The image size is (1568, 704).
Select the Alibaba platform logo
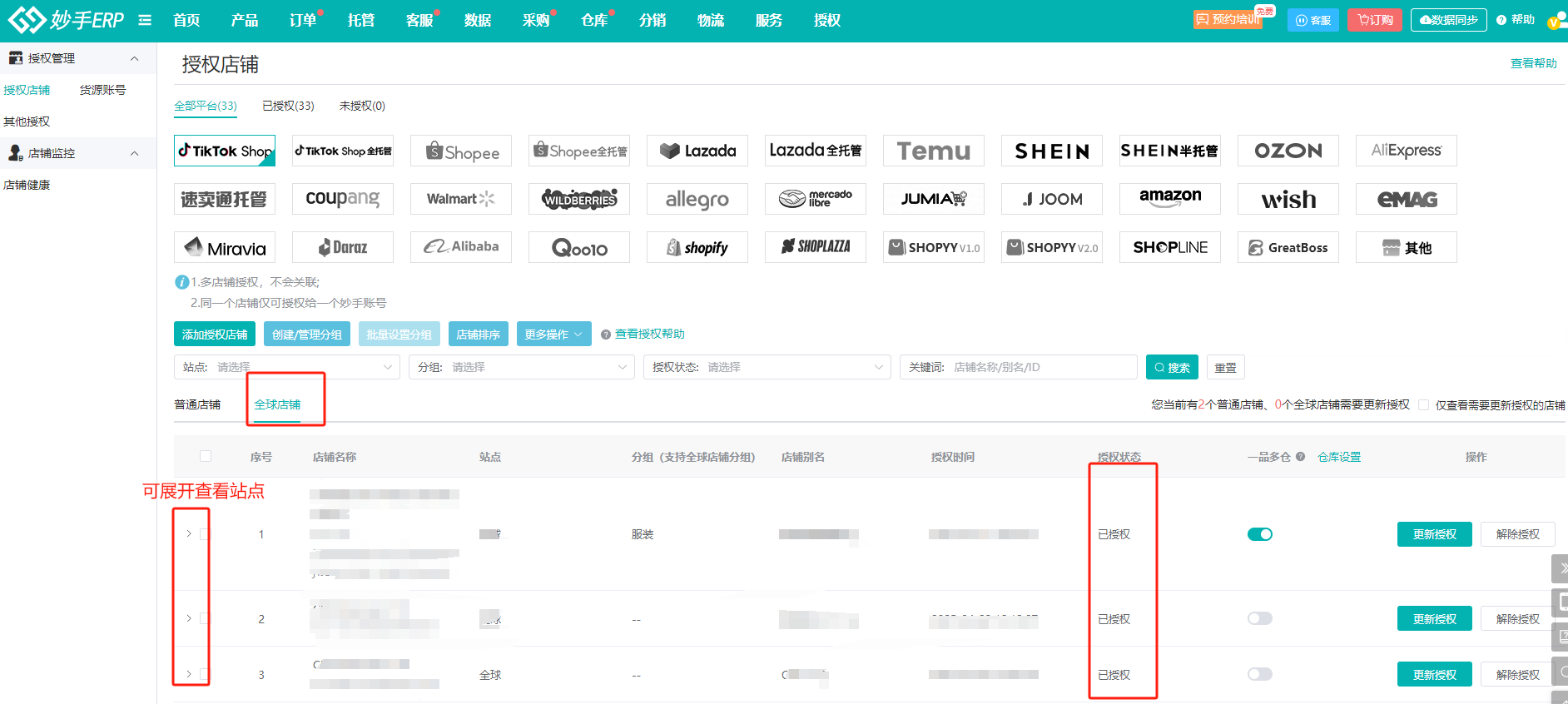click(461, 247)
